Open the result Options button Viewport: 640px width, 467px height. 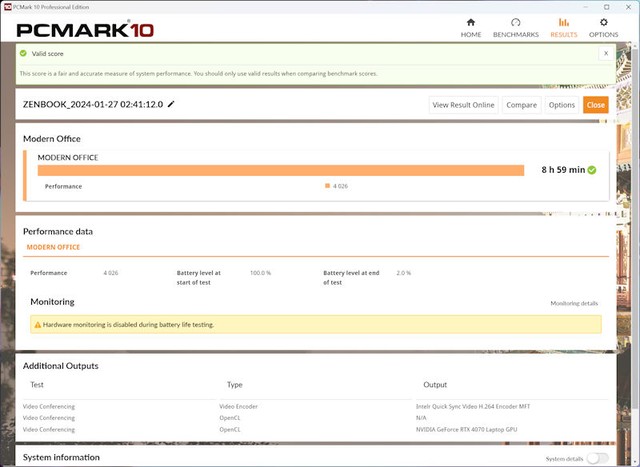[562, 105]
